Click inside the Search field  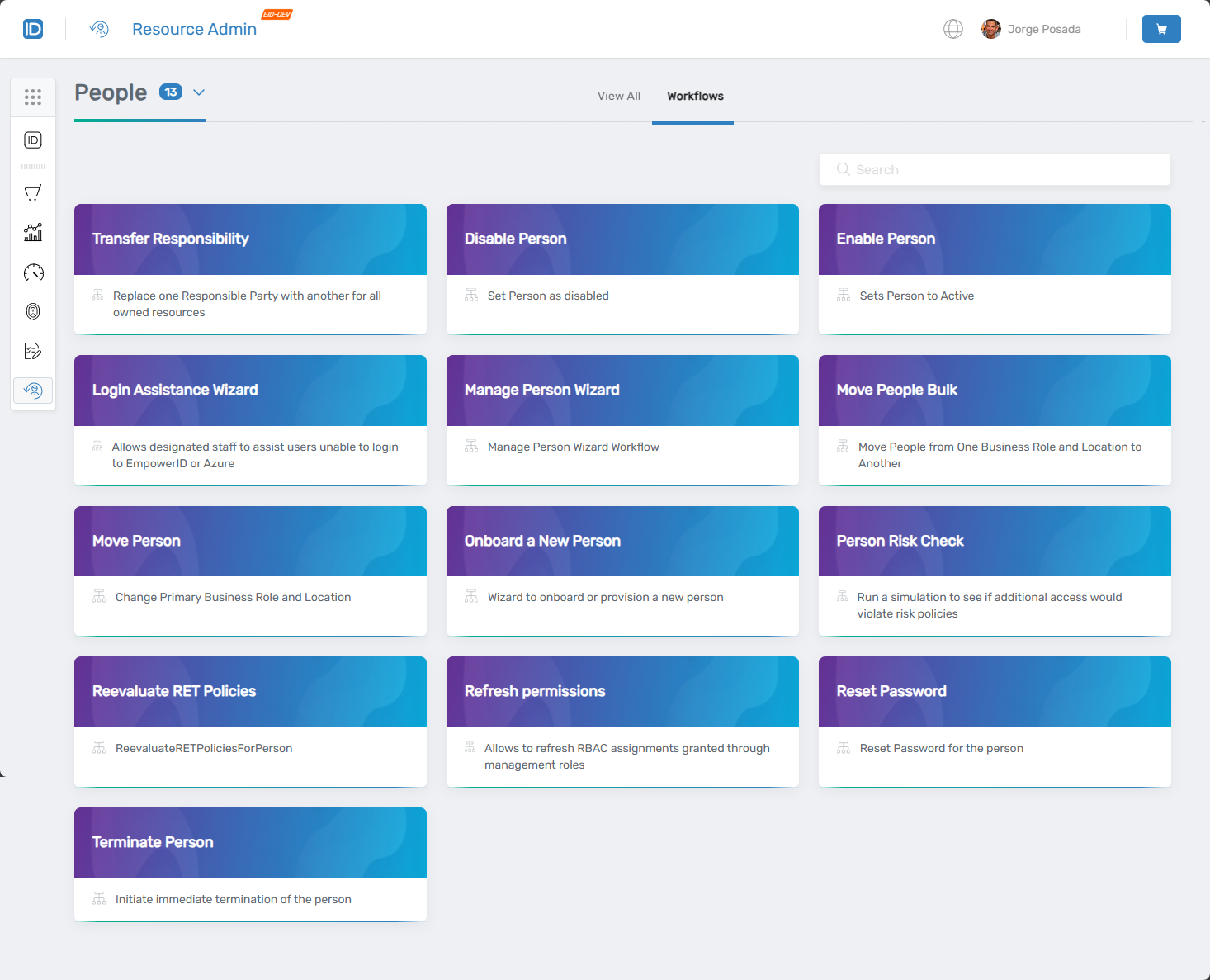pyautogui.click(x=995, y=169)
